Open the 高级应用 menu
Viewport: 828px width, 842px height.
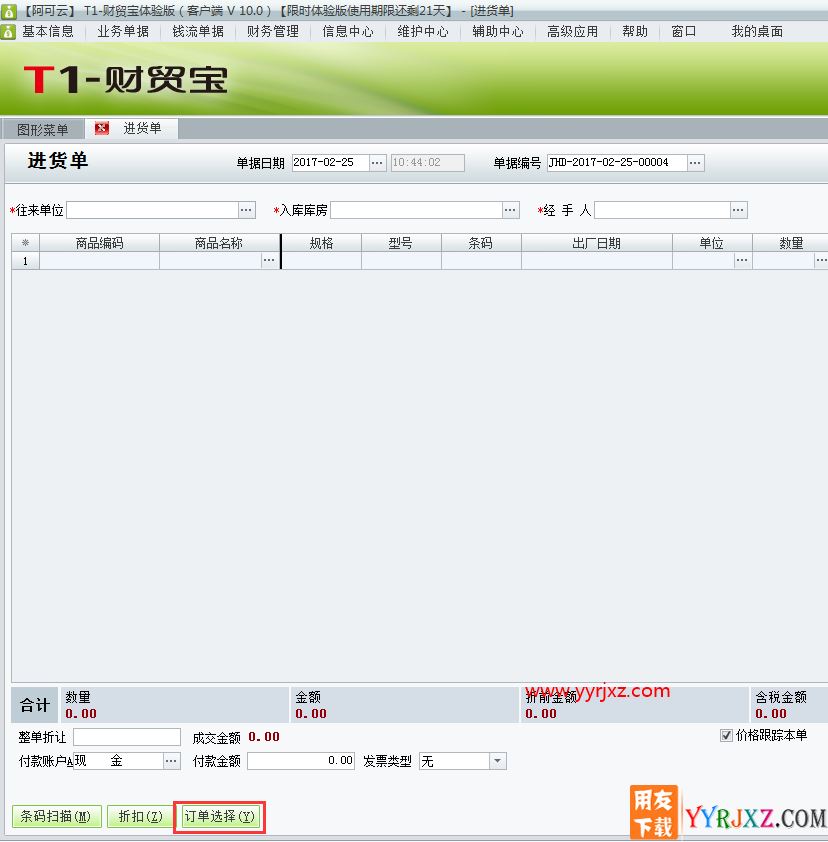click(572, 32)
